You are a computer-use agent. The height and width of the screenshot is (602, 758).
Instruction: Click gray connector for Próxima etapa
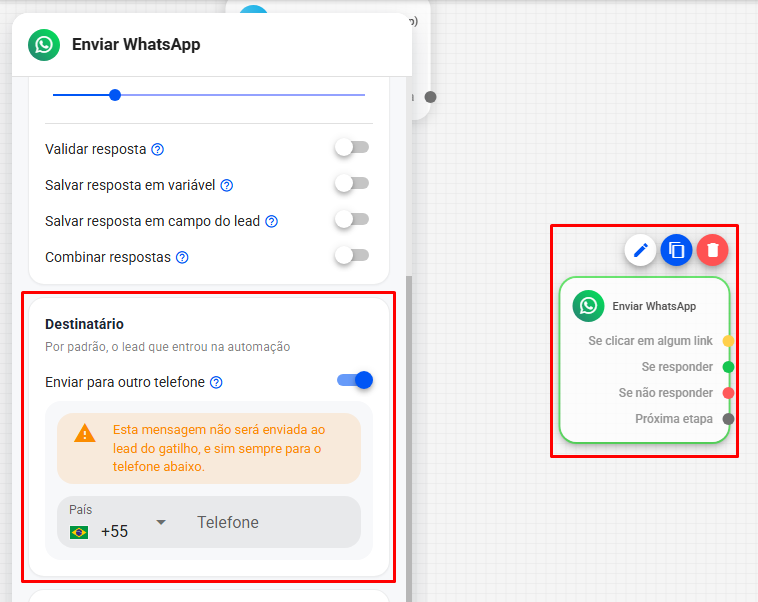(x=728, y=419)
